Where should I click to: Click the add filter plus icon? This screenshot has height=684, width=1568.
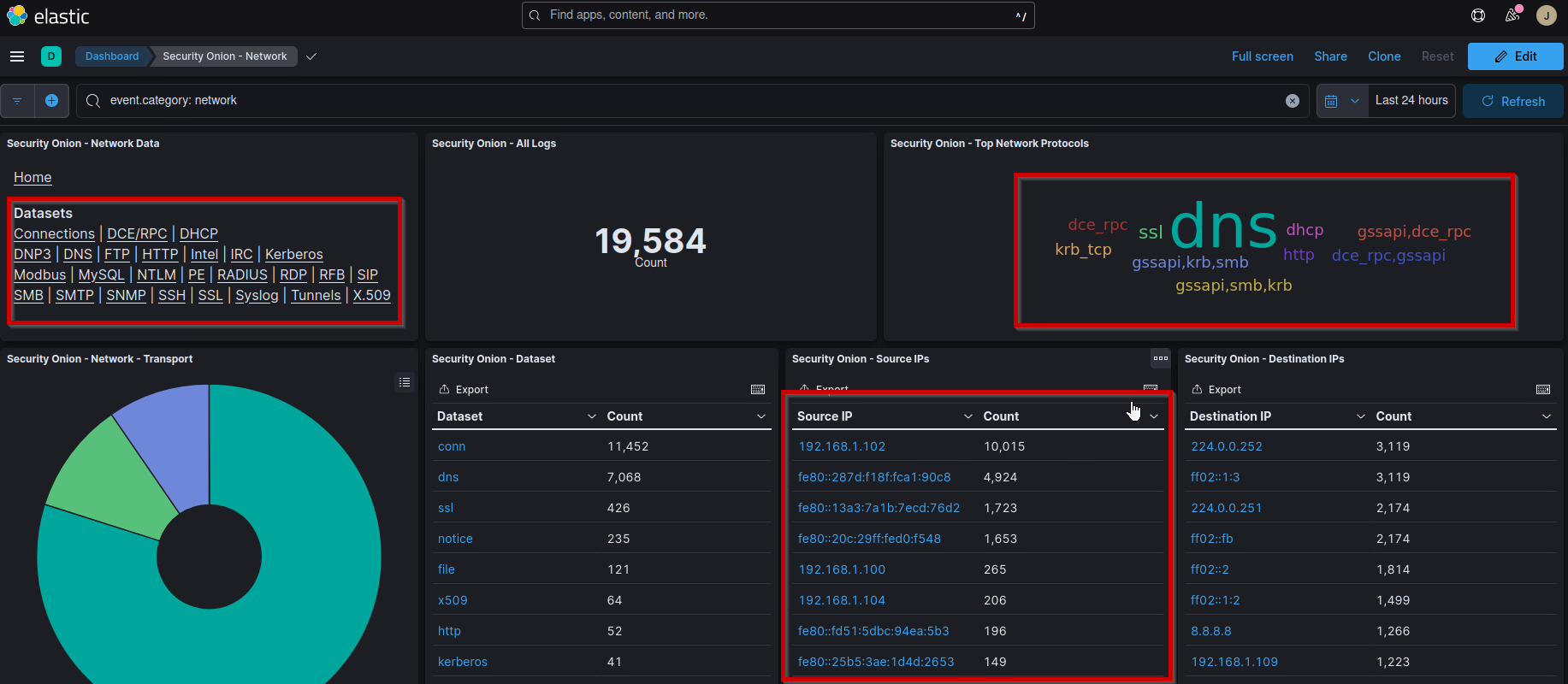coord(51,101)
